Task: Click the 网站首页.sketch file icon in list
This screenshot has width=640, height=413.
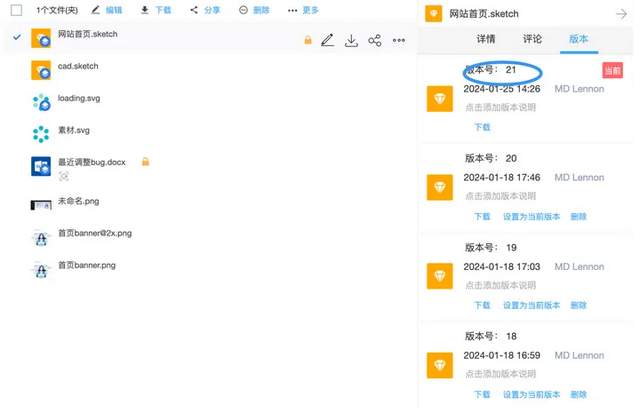Action: pyautogui.click(x=41, y=38)
